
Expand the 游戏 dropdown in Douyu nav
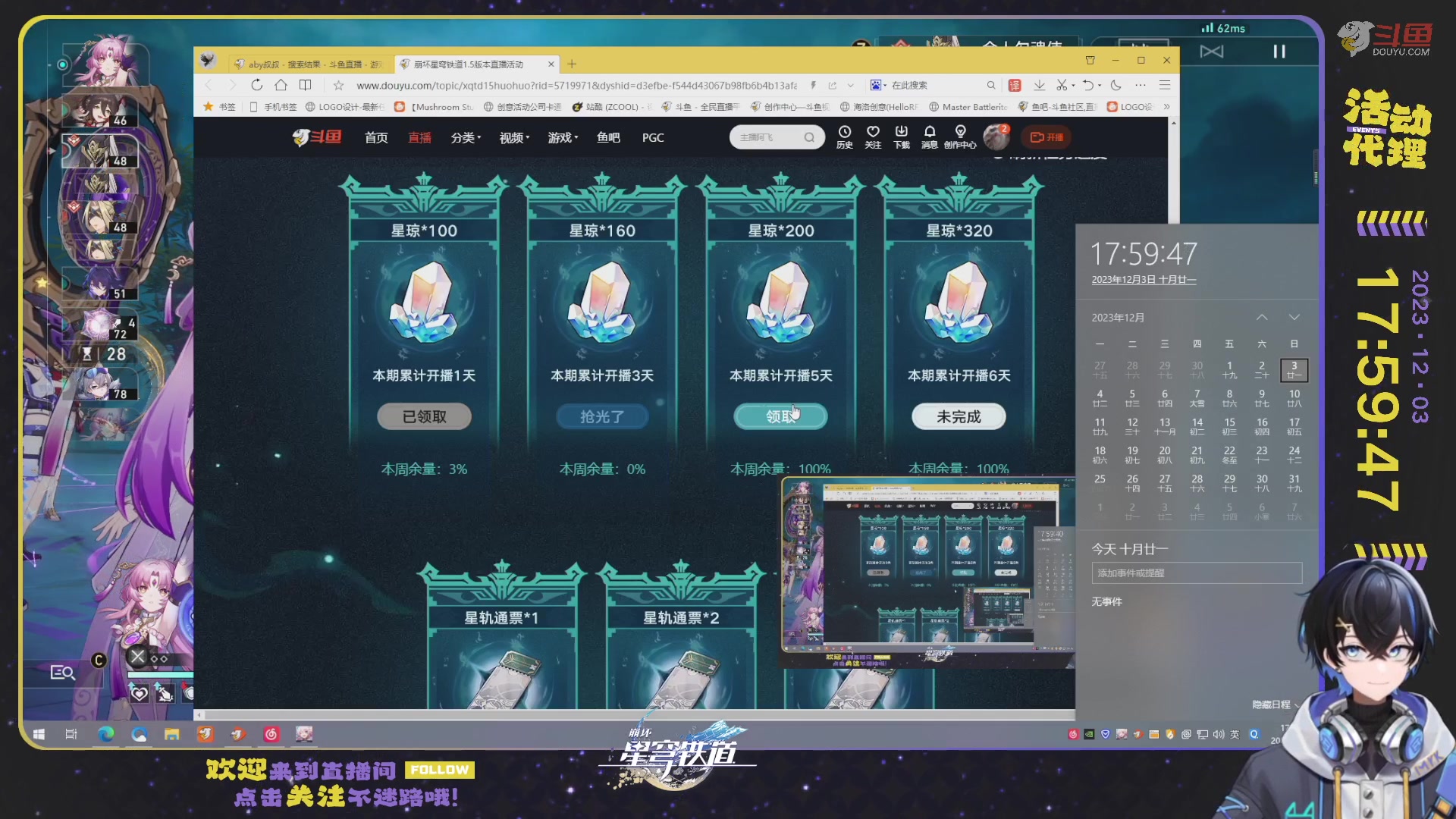pyautogui.click(x=563, y=137)
